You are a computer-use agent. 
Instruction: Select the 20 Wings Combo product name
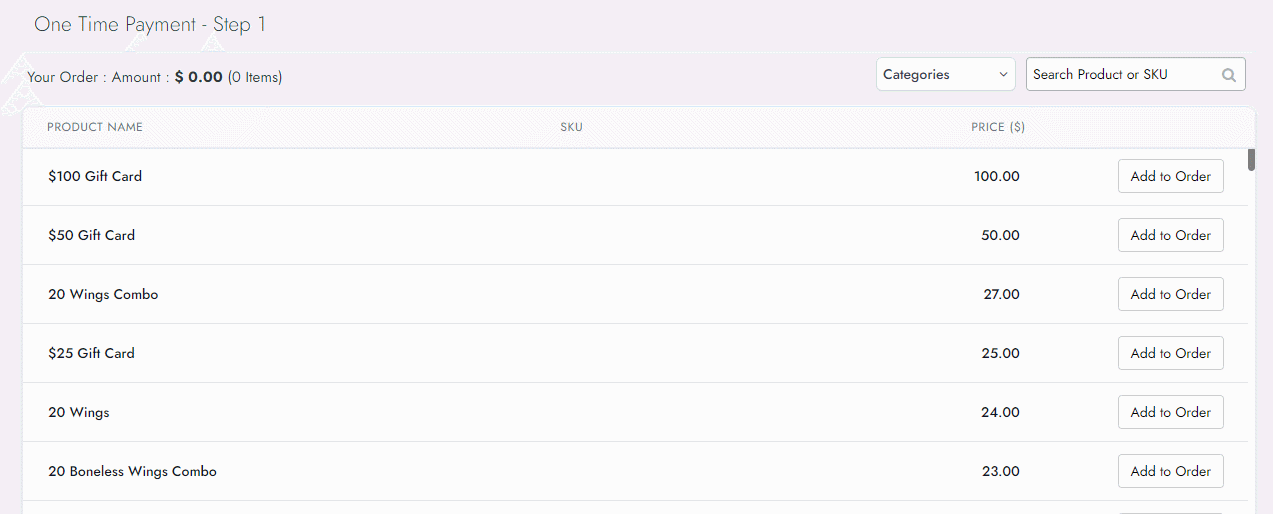(x=103, y=295)
